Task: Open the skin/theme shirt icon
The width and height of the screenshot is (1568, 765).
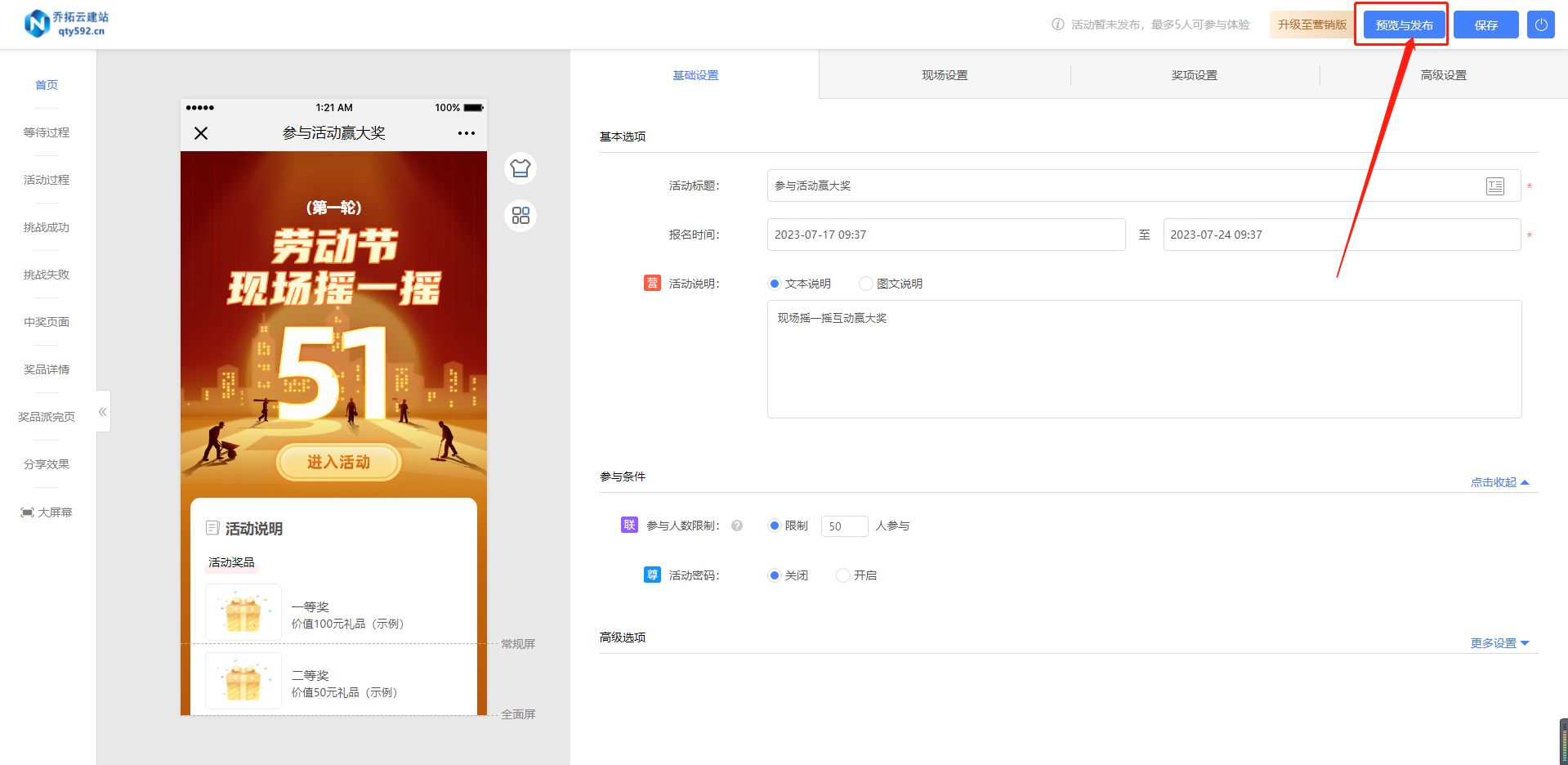Action: point(520,168)
